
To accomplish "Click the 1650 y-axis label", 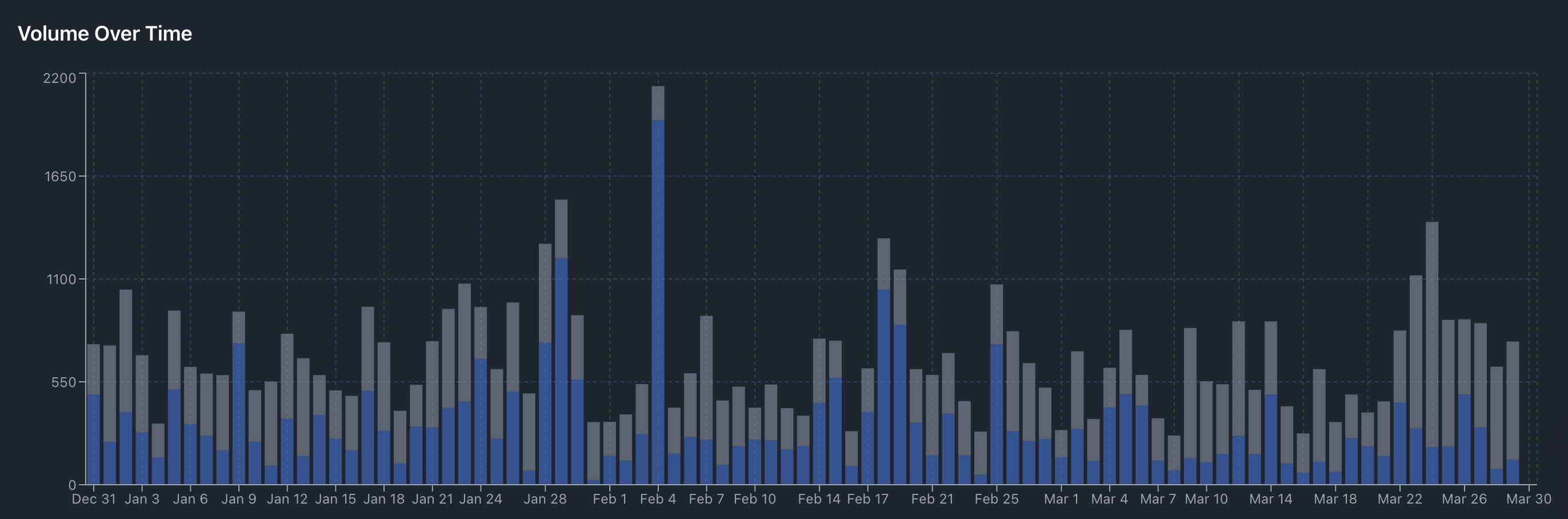I will [x=59, y=177].
